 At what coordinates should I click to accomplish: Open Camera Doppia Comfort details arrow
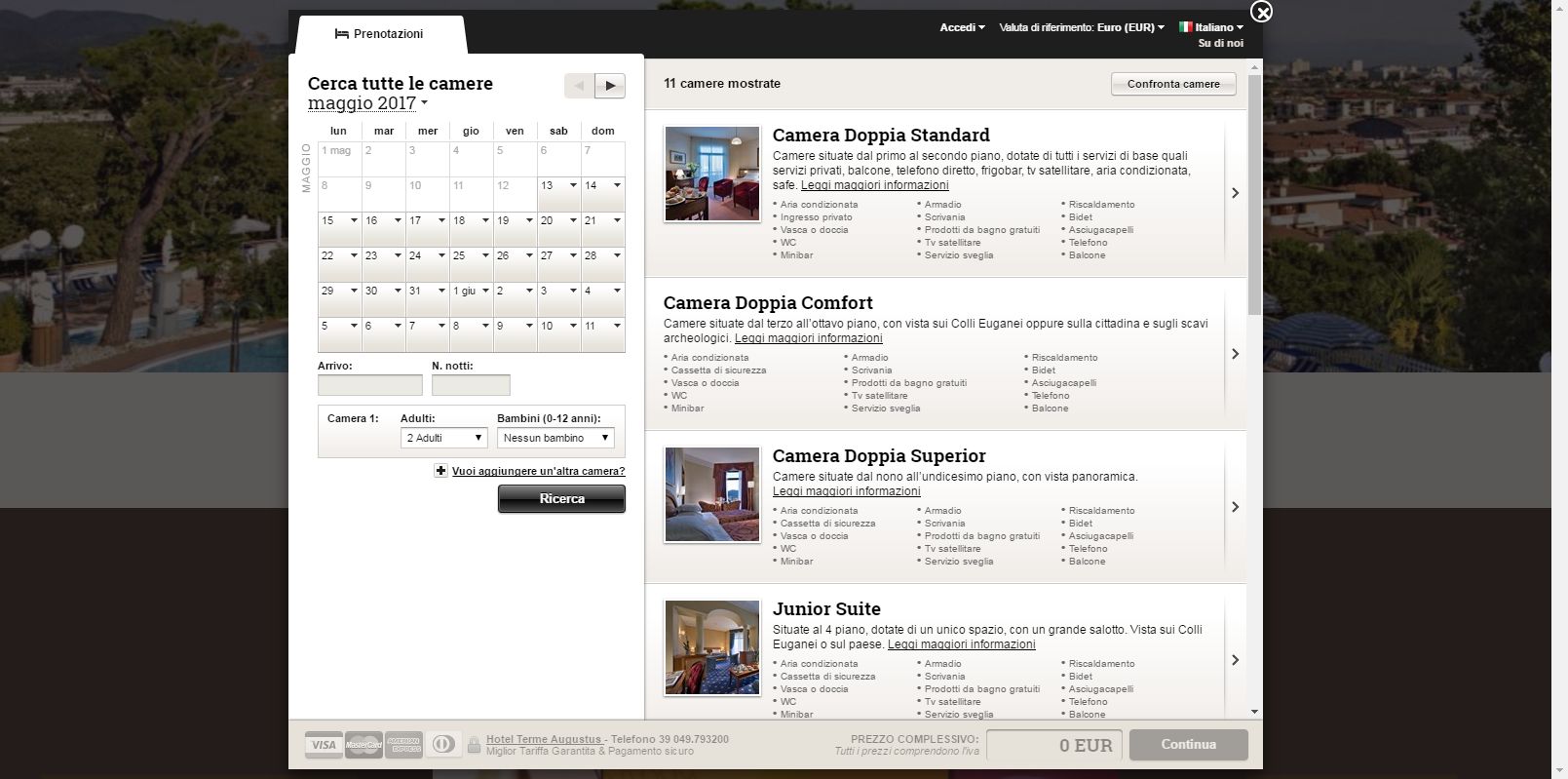1235,354
